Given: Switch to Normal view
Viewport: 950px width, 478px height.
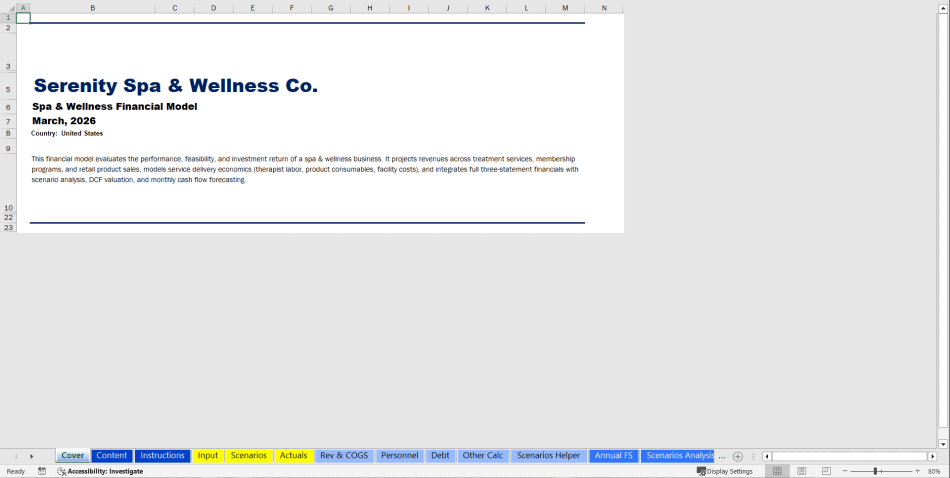Looking at the screenshot, I should (x=777, y=471).
